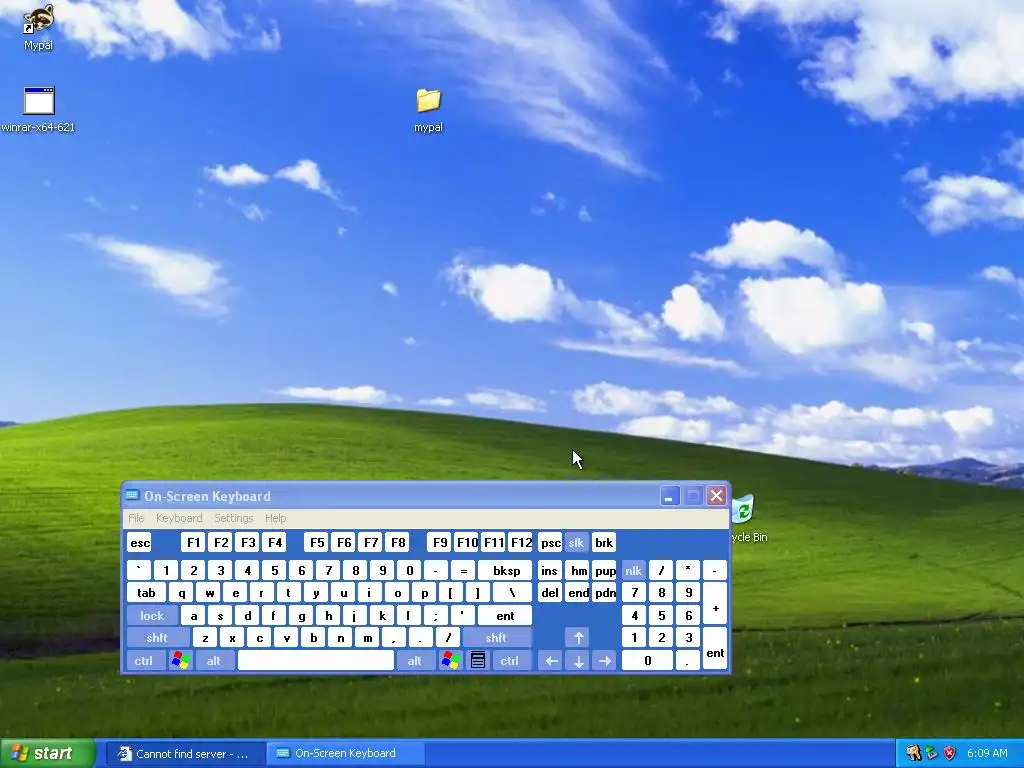1024x768 pixels.
Task: Toggle the right alt key
Action: point(415,660)
